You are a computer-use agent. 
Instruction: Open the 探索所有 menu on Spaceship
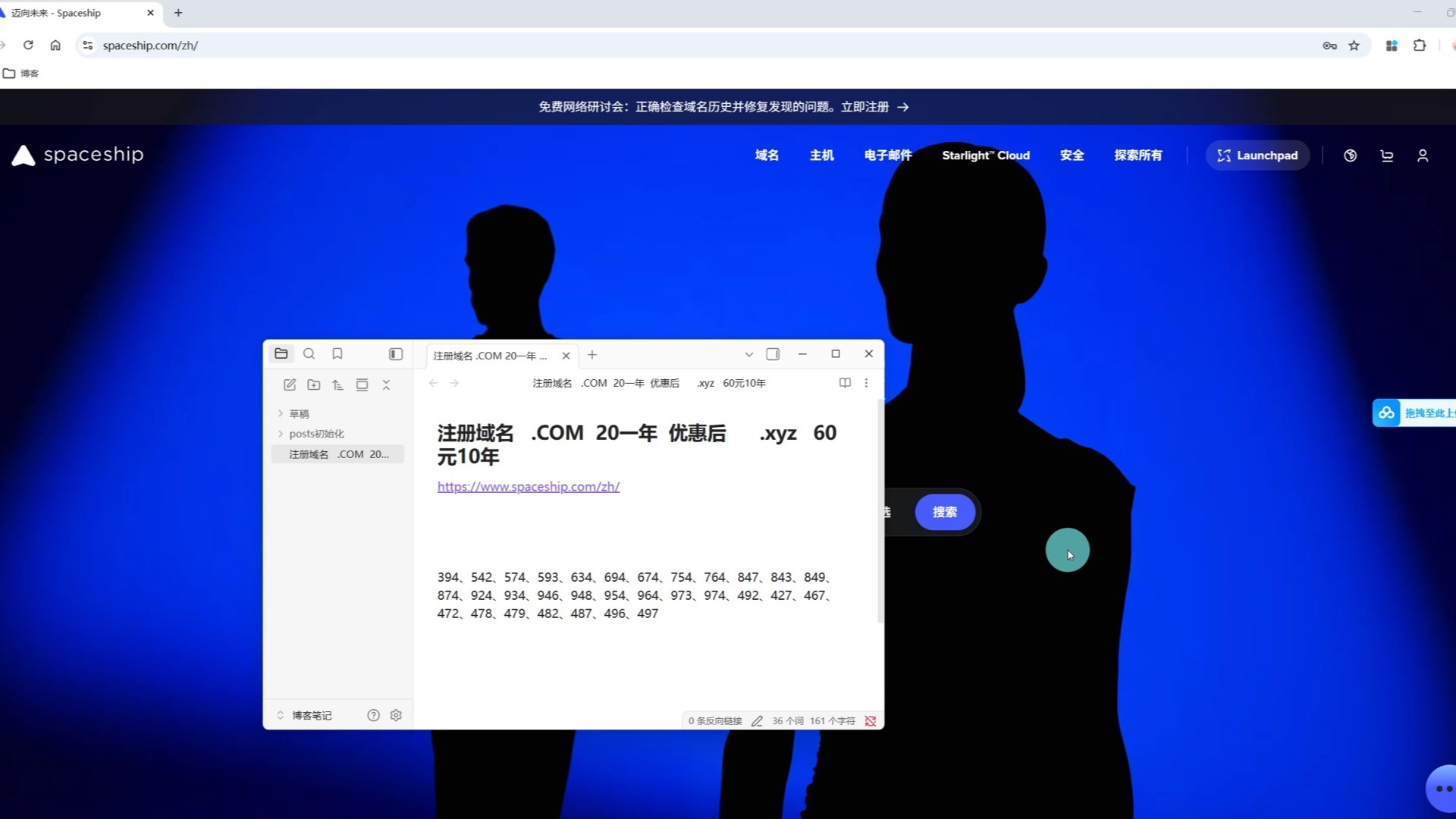pos(1137,155)
